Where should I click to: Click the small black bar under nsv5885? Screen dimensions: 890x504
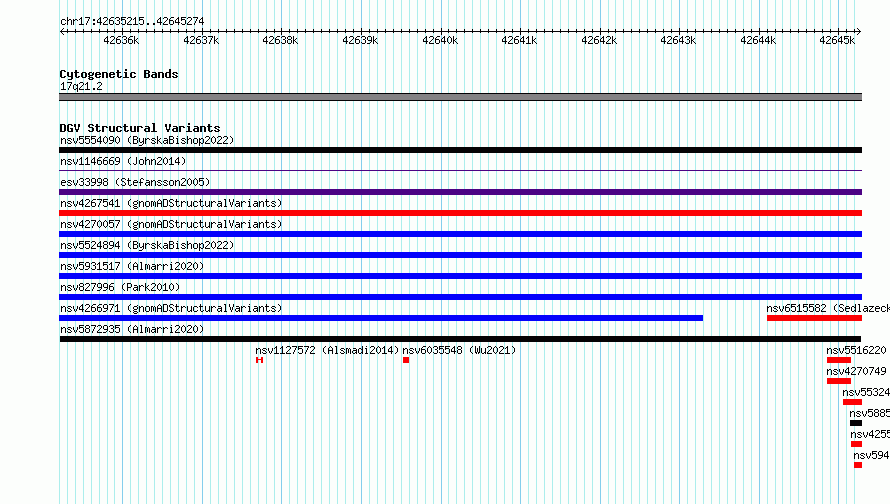point(856,423)
